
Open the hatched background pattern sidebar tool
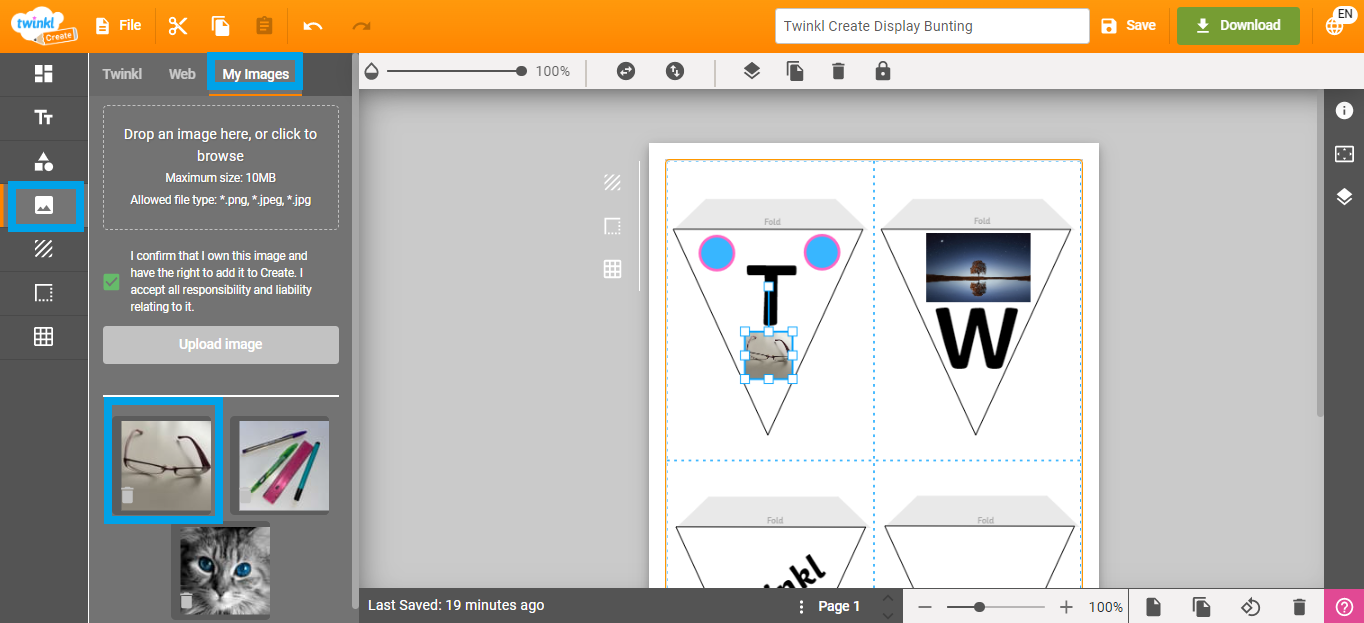click(44, 249)
